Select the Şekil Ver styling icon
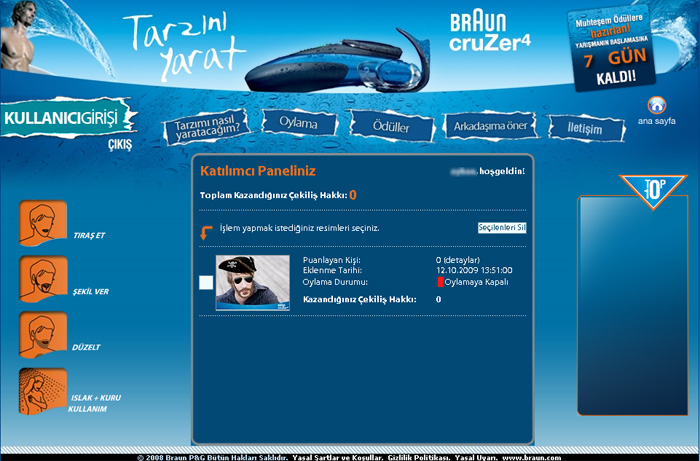The width and height of the screenshot is (700, 461). (43, 279)
